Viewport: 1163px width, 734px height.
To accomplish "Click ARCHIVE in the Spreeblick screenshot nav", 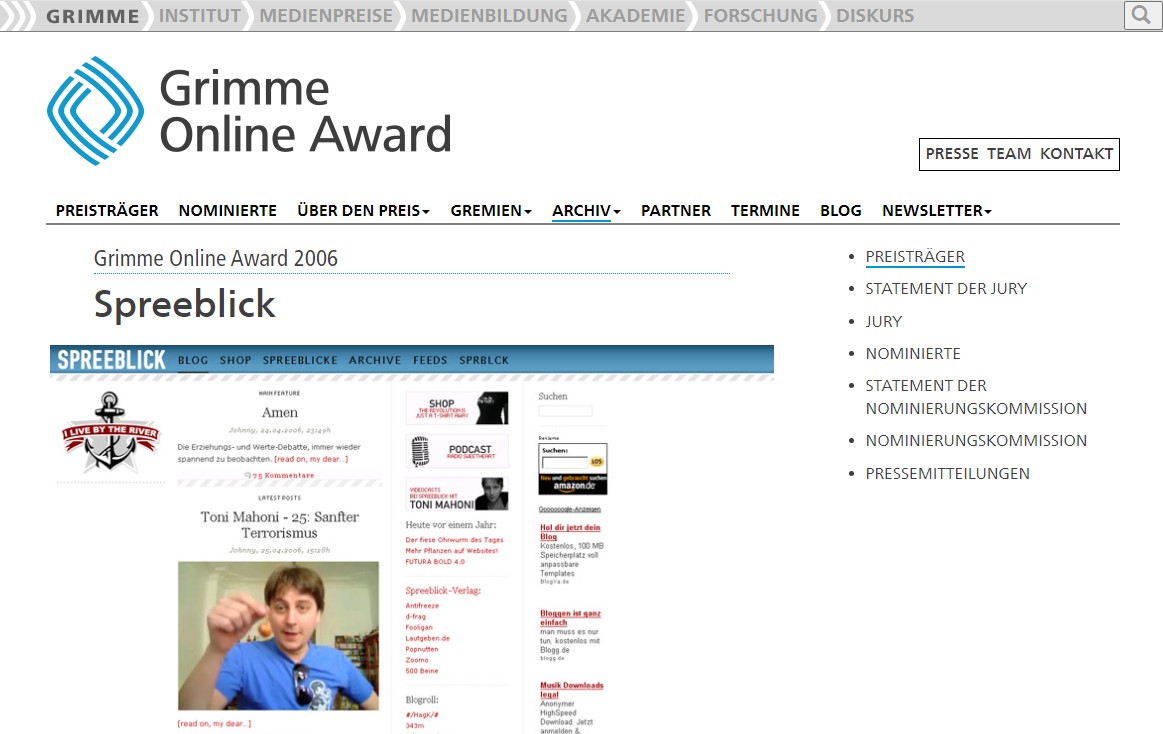I will coord(375,360).
